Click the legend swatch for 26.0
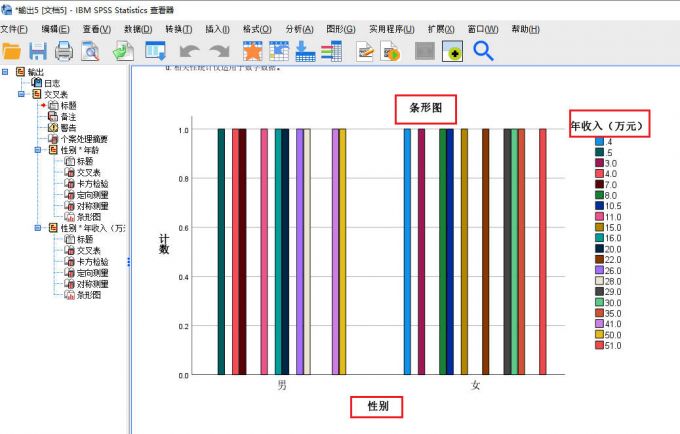This screenshot has height=434, width=680. click(599, 270)
